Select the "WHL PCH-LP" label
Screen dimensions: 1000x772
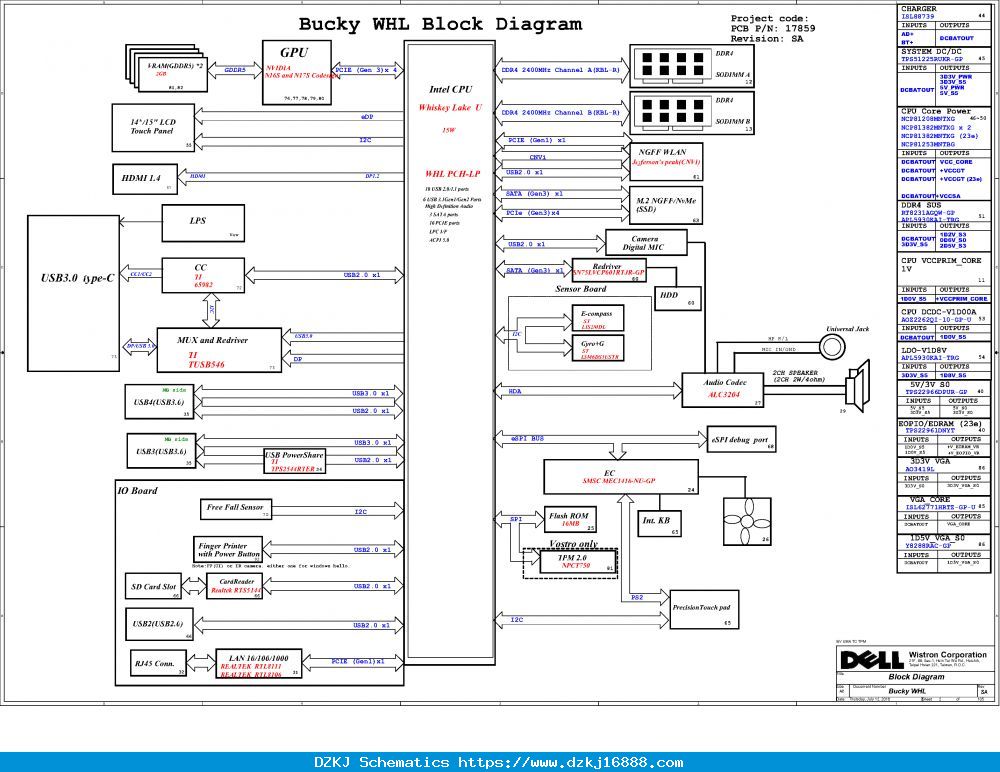(x=452, y=174)
